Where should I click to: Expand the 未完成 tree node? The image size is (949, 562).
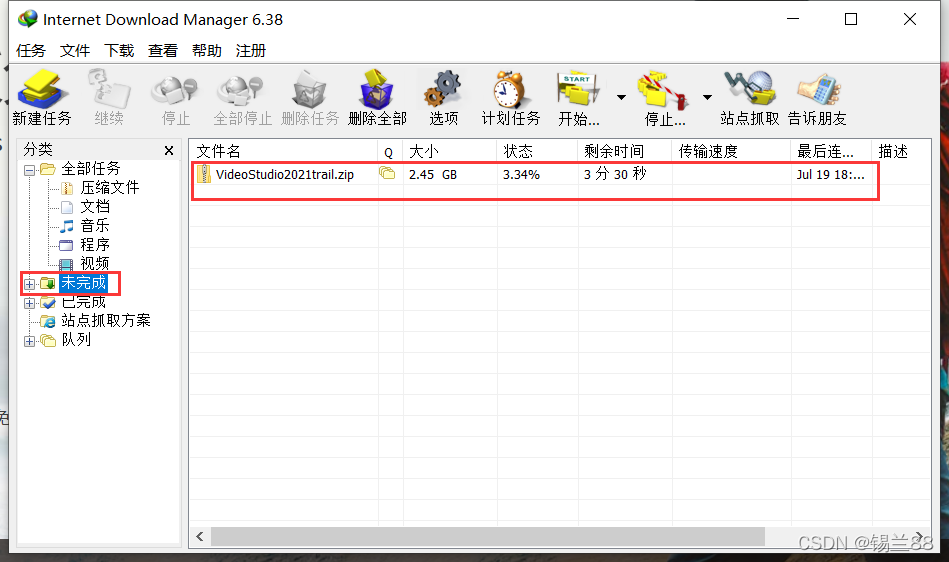[29, 284]
